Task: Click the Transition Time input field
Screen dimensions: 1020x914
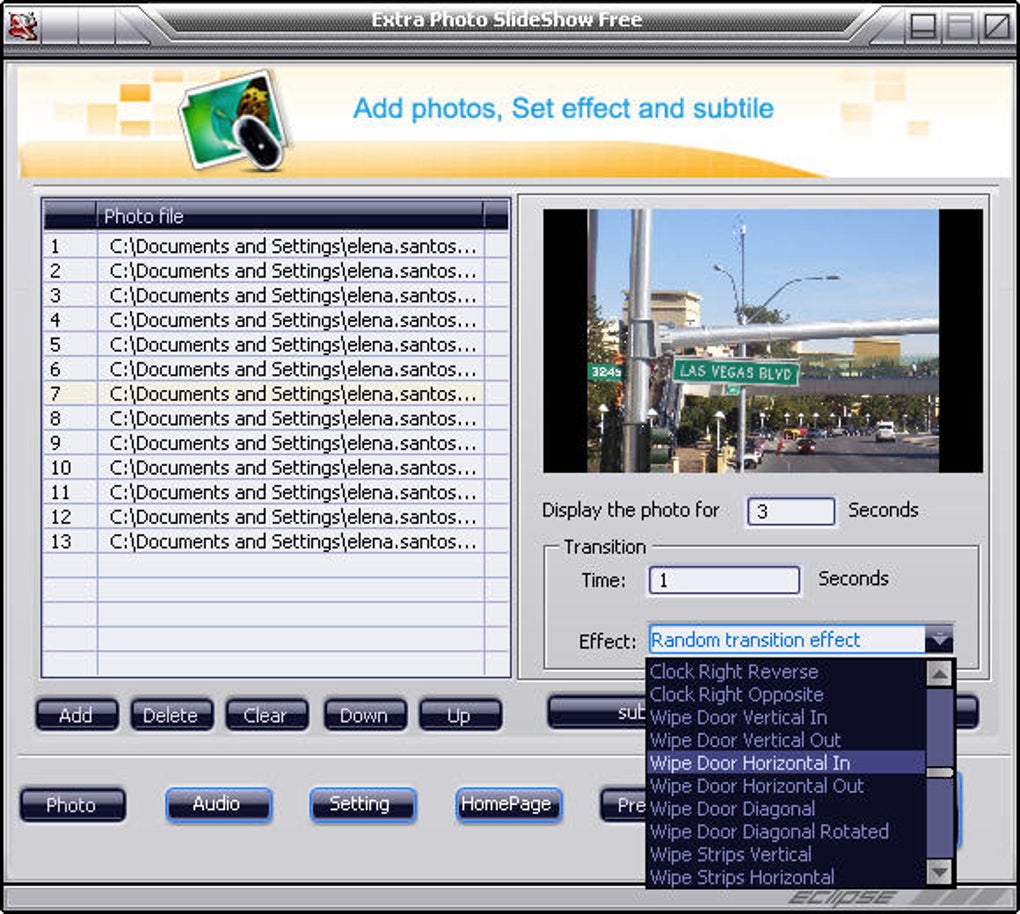Action: pyautogui.click(x=724, y=580)
